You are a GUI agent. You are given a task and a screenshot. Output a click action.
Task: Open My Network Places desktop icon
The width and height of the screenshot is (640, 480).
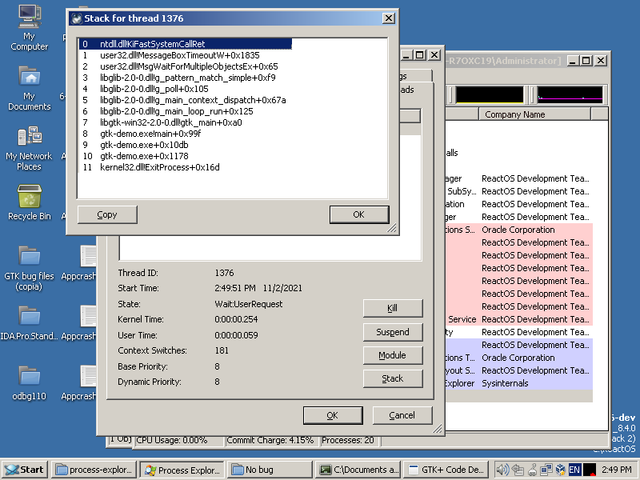point(29,148)
